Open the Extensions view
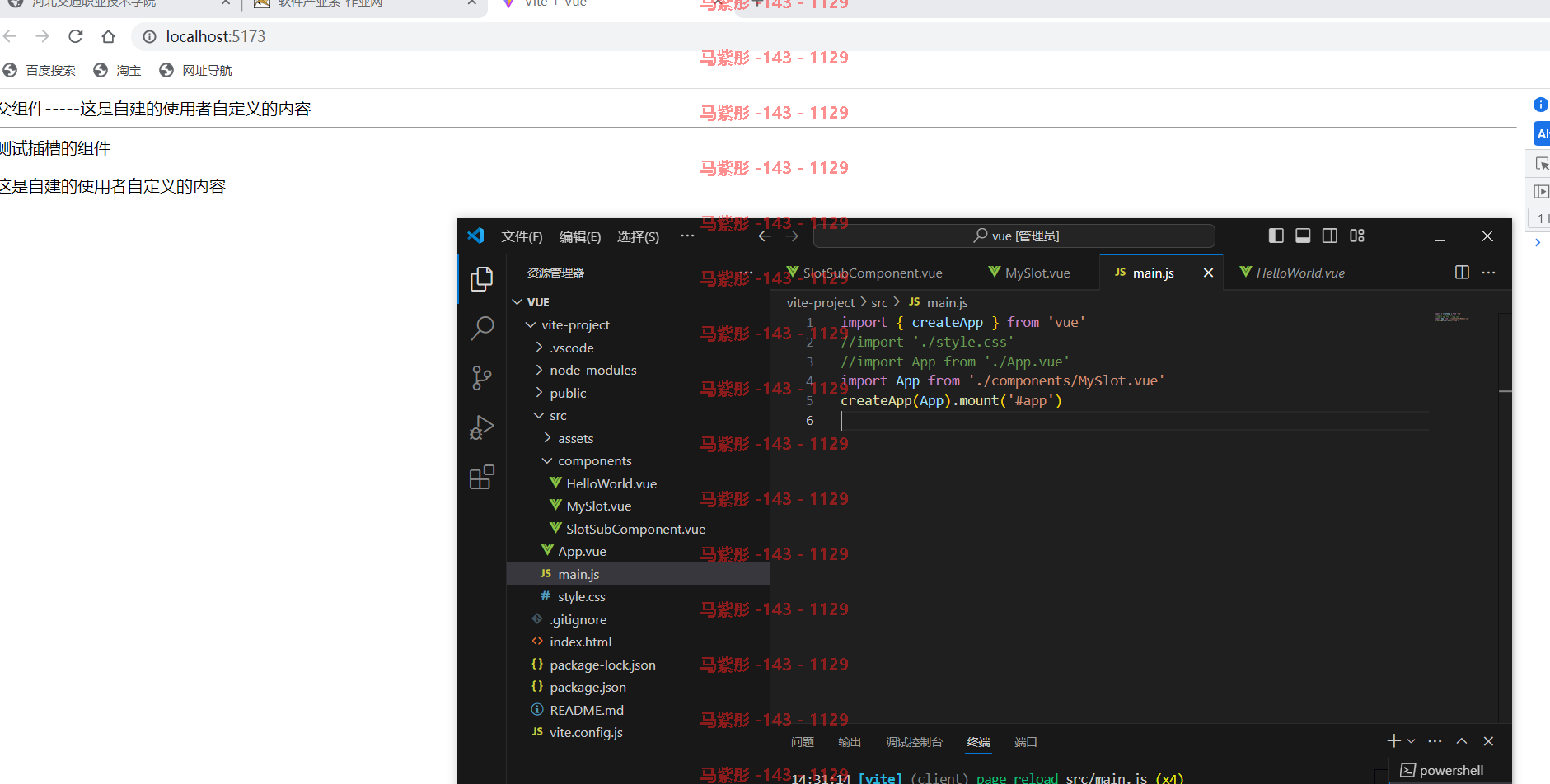Viewport: 1550px width, 784px height. coord(482,477)
